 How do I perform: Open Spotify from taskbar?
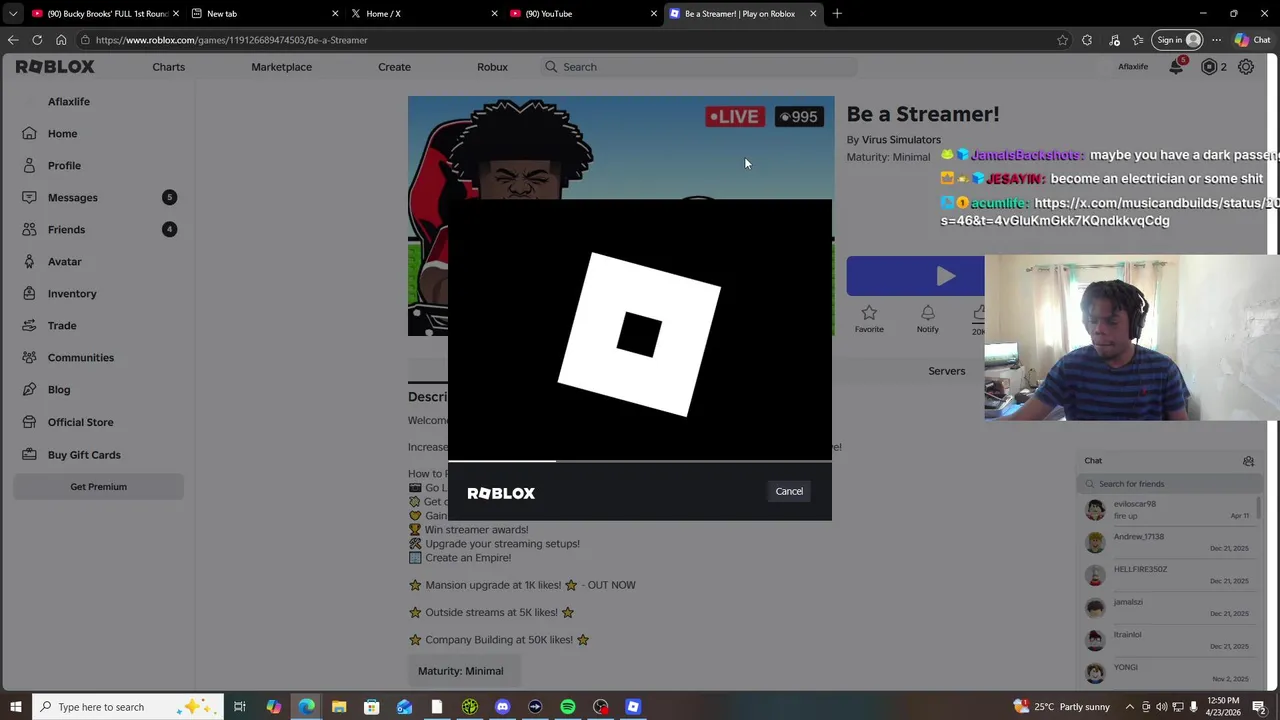click(568, 707)
